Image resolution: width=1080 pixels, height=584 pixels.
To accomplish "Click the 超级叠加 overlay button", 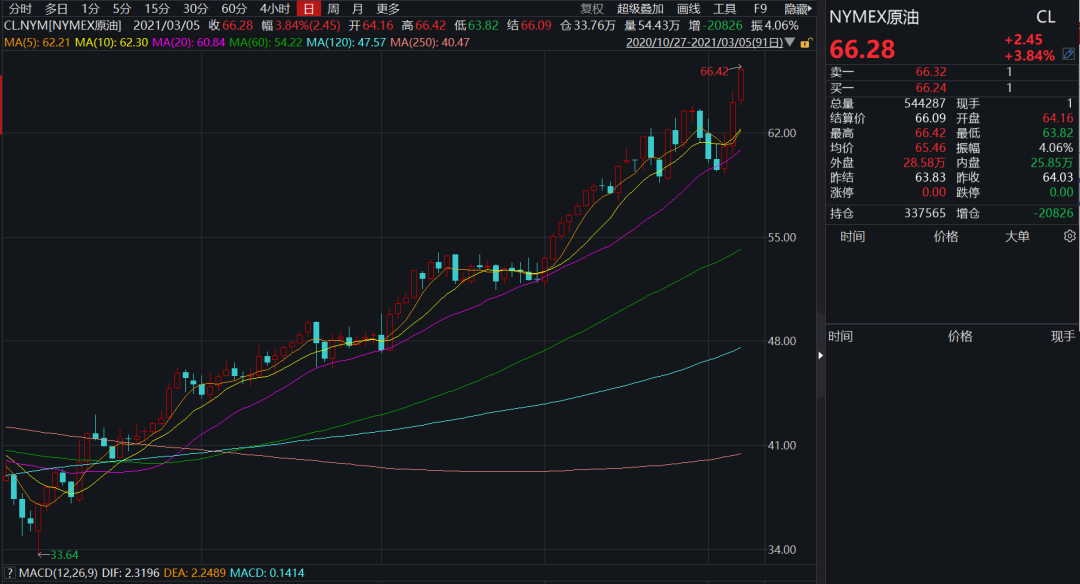I will coord(641,8).
